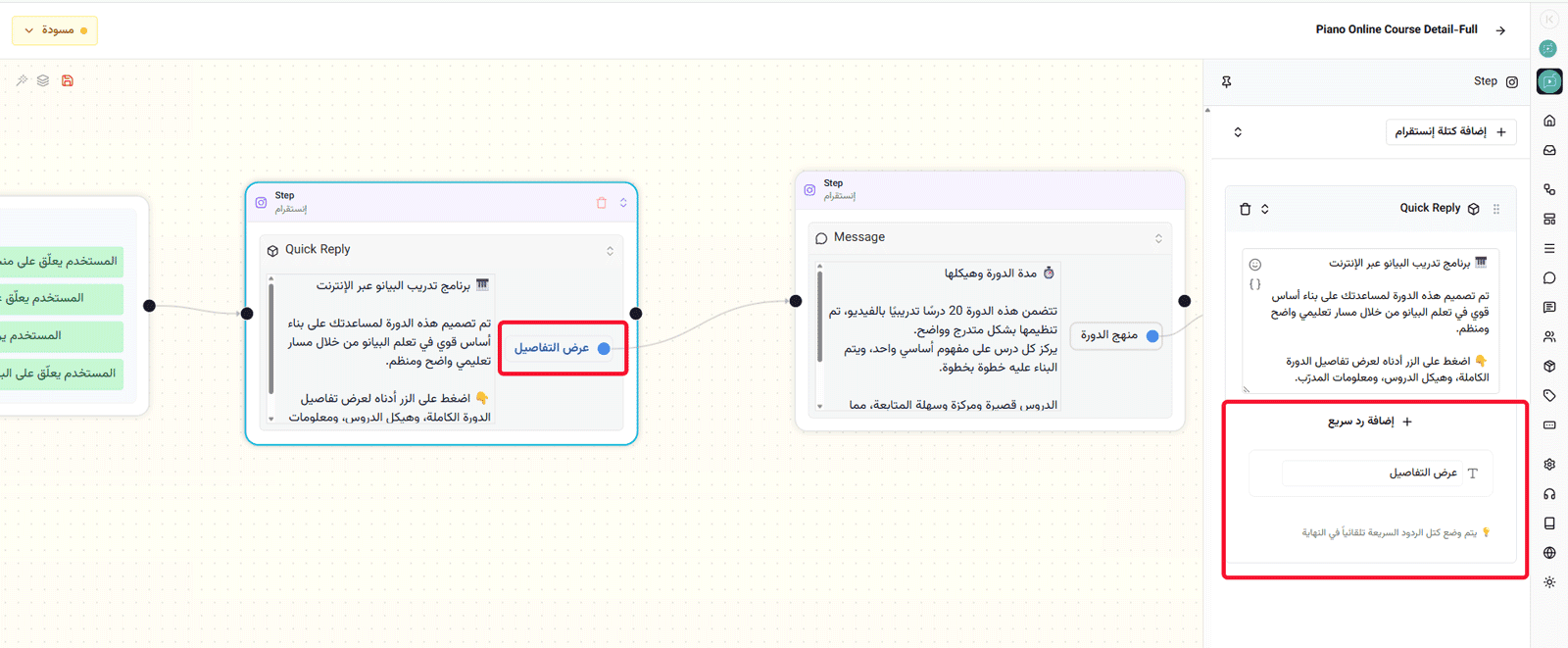Click input connector dot of the Quick Reply step

[x=247, y=314]
